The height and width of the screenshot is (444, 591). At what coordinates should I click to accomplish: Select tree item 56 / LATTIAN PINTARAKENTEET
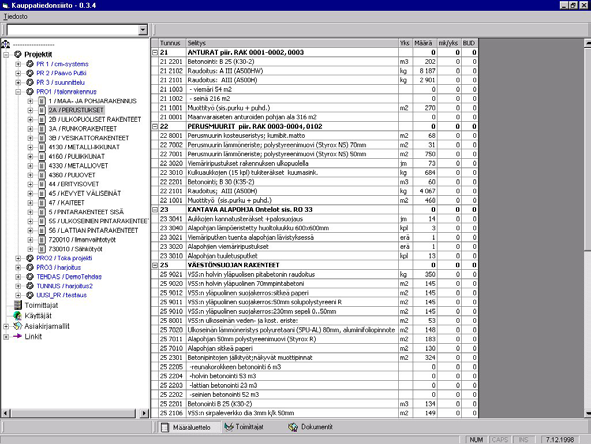(x=93, y=230)
